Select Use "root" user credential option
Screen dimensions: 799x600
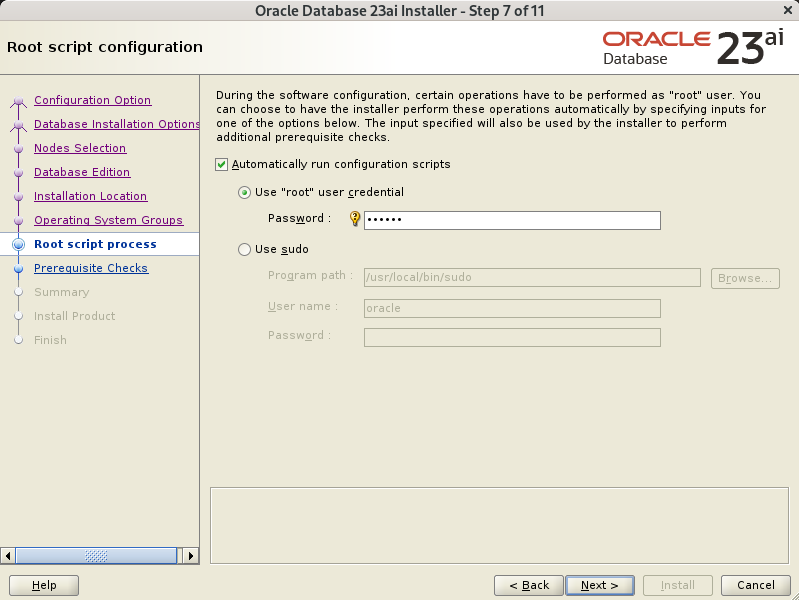(244, 193)
